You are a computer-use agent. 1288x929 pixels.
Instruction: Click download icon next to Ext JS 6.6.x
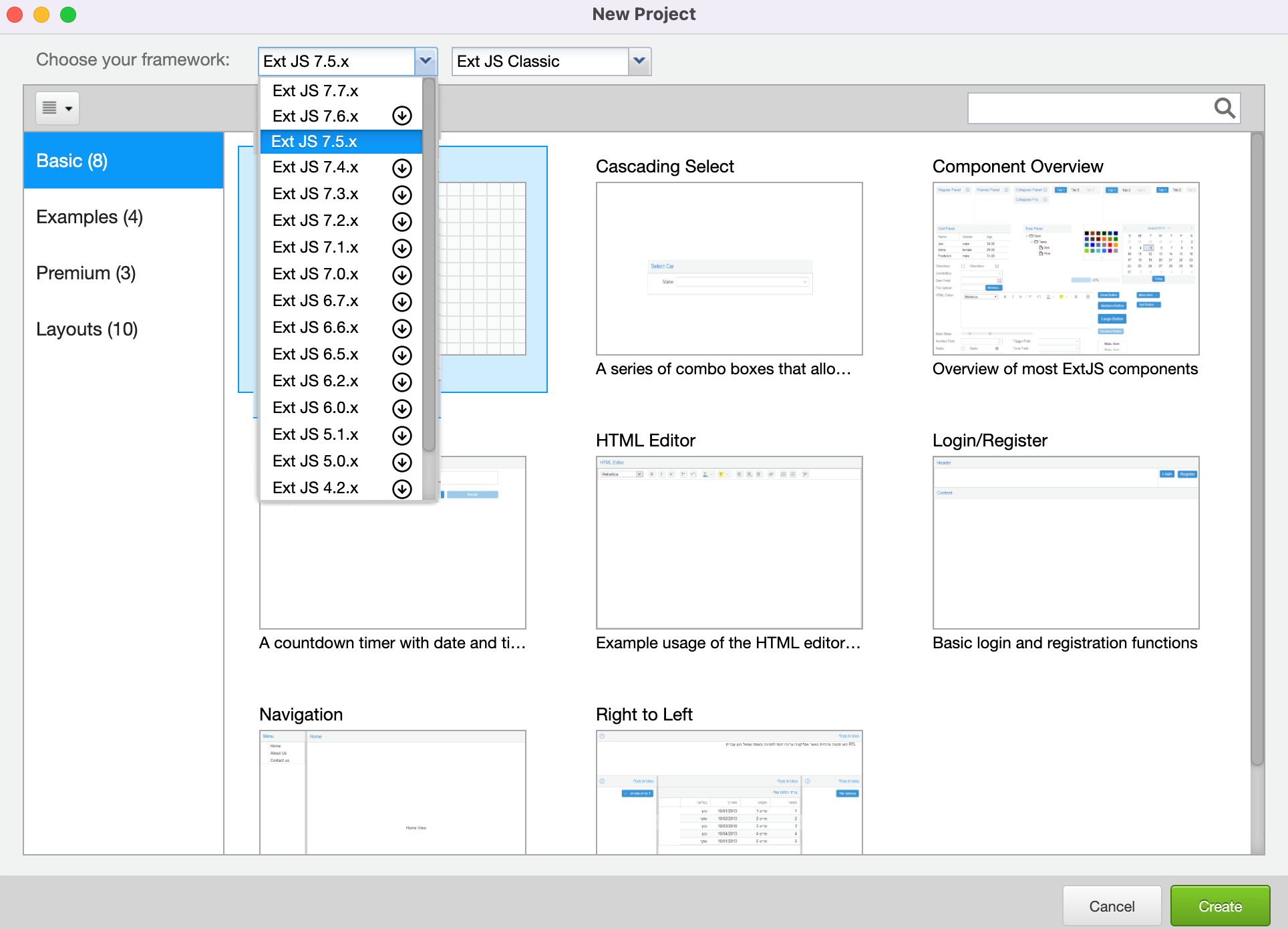pyautogui.click(x=401, y=328)
